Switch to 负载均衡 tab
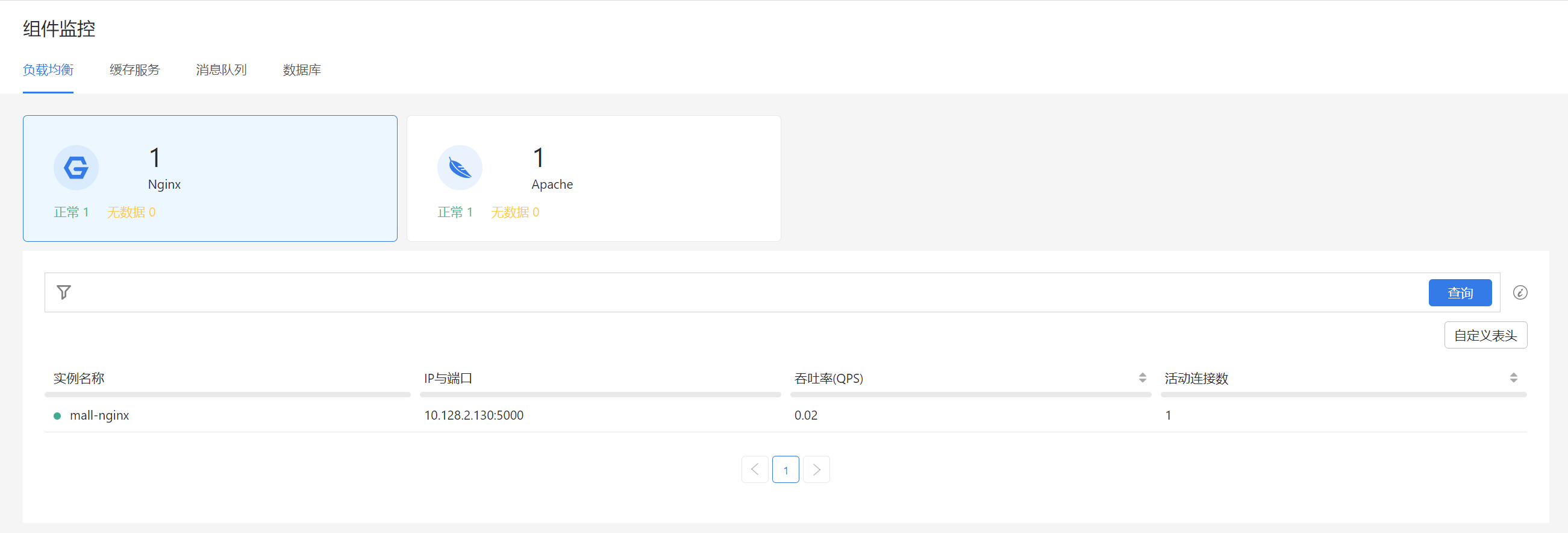The image size is (1568, 533). click(x=48, y=70)
